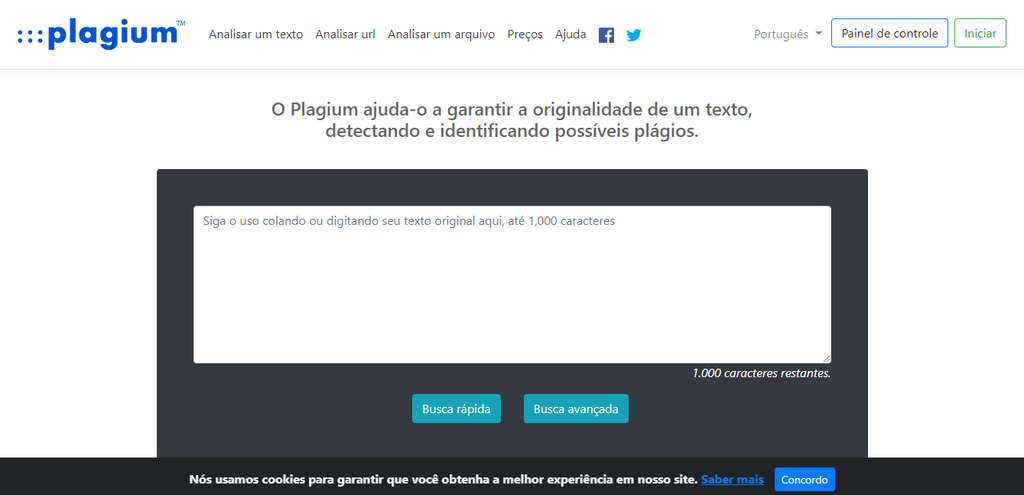The height and width of the screenshot is (495, 1024).
Task: Open the Facebook page icon
Action: click(x=606, y=35)
